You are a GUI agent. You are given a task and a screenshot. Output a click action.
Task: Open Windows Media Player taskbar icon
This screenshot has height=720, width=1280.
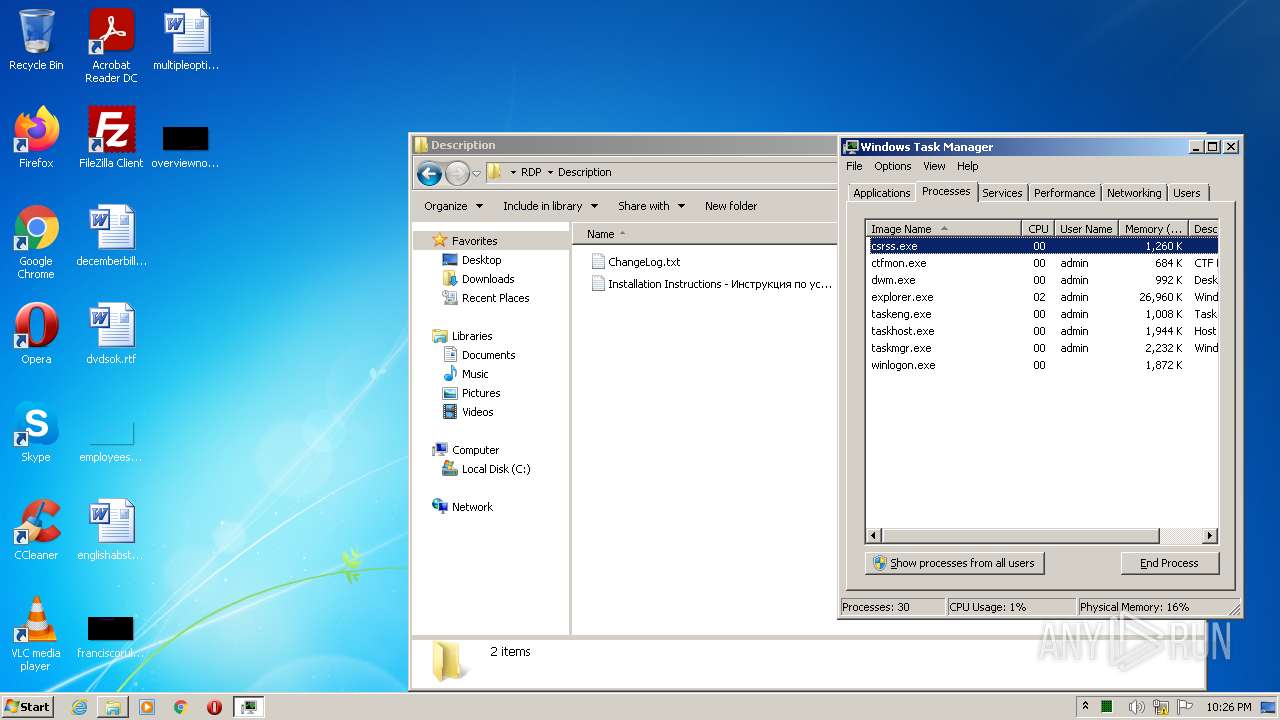(147, 707)
